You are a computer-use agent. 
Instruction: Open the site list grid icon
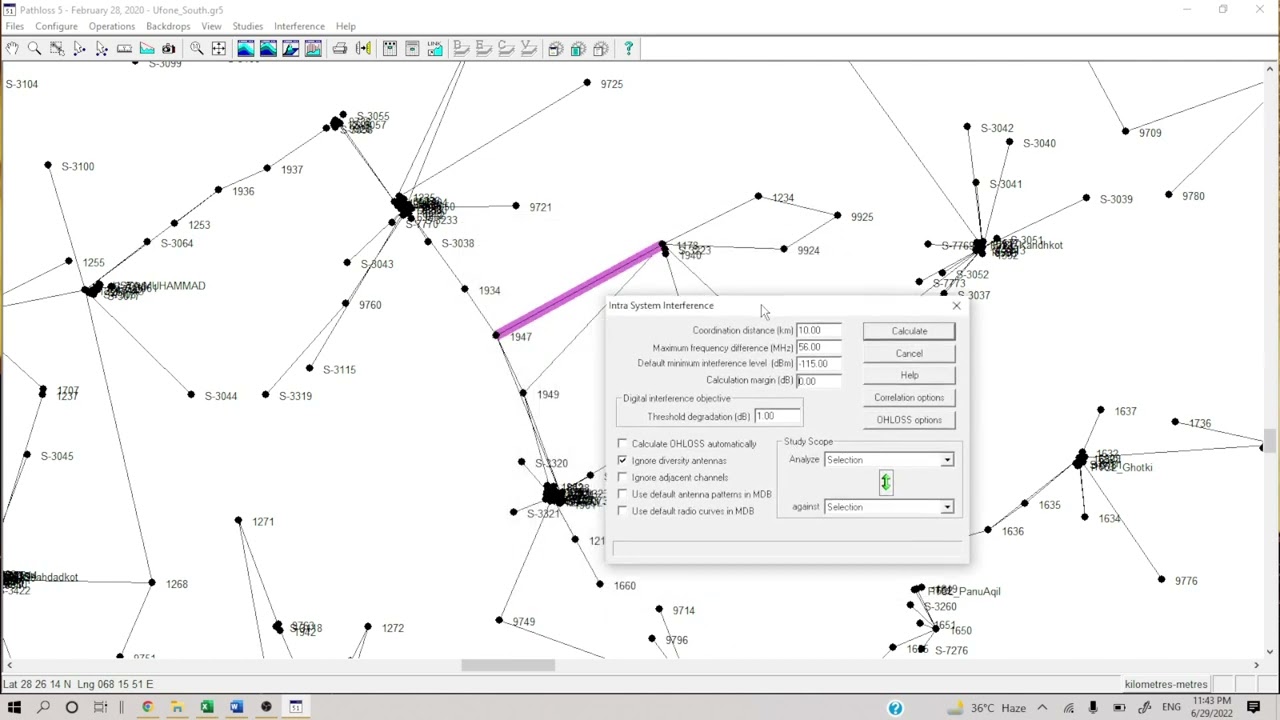(x=389, y=48)
